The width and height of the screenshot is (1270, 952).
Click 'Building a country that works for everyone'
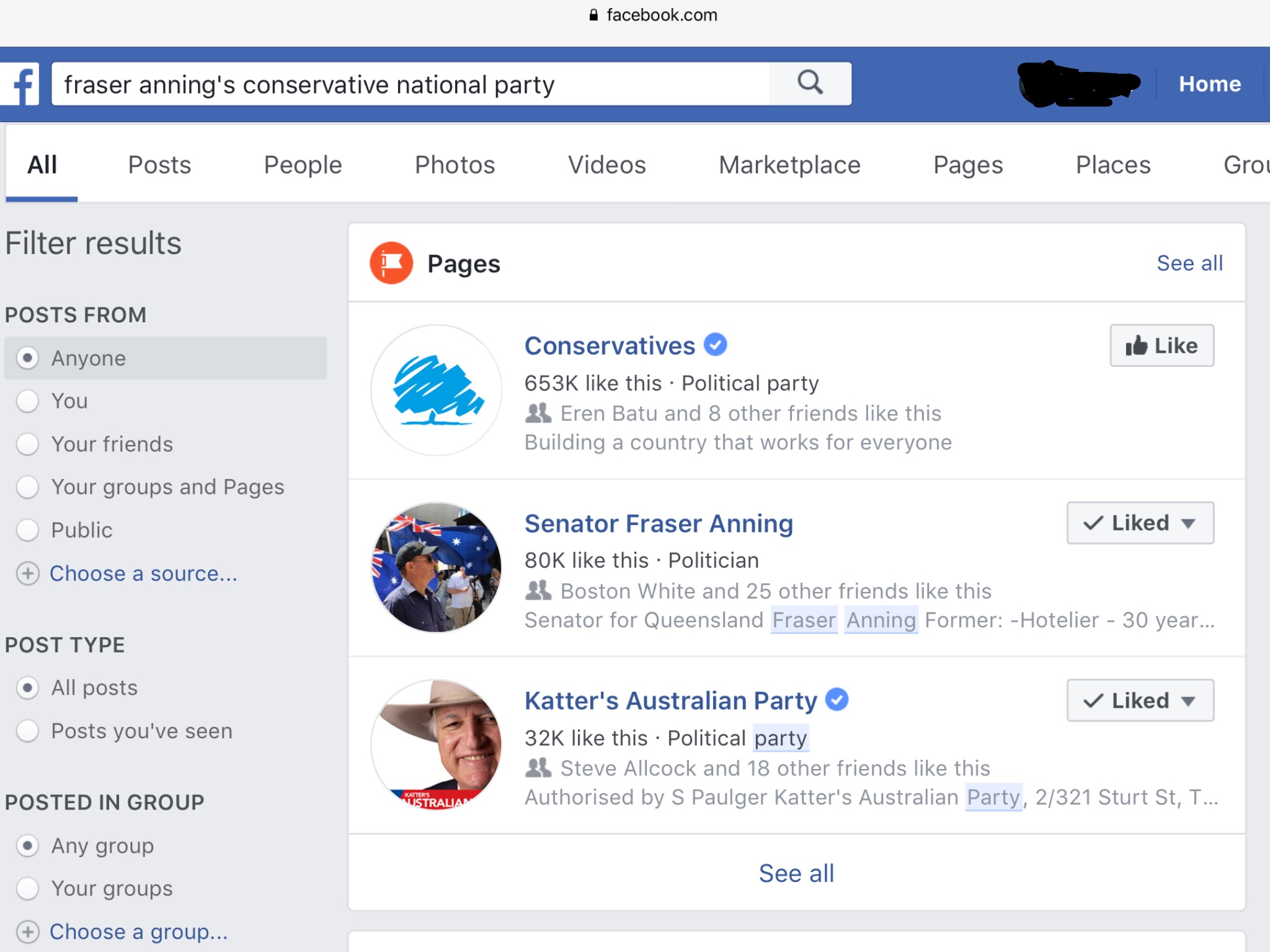(x=738, y=443)
